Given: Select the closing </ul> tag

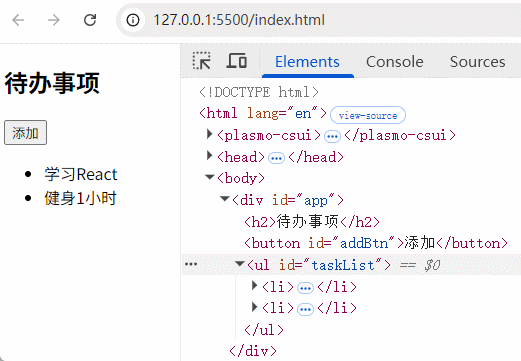Looking at the screenshot, I should 264,330.
